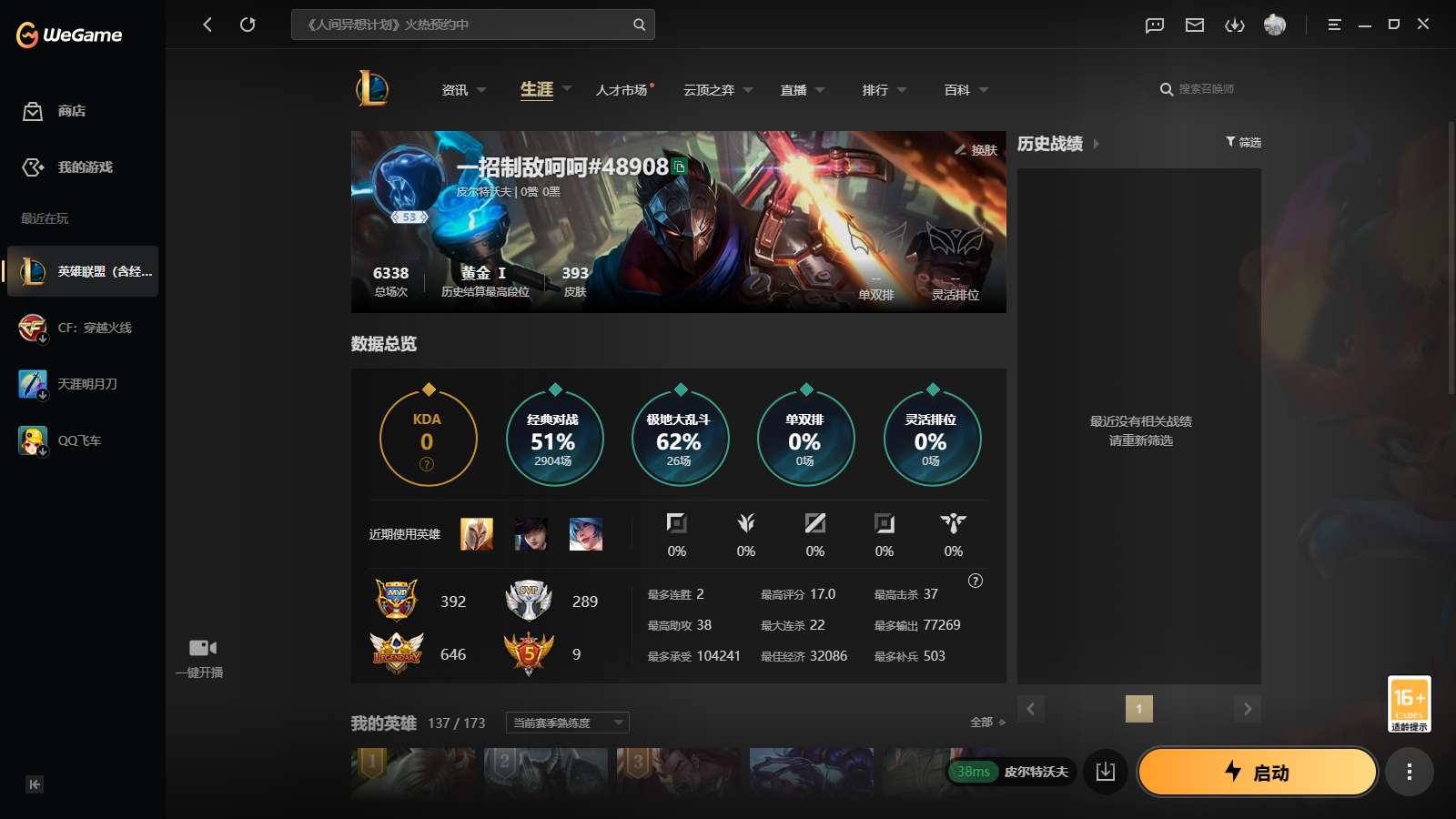Select the 灵活排位 0% stat circle
1456x819 pixels.
tap(932, 438)
